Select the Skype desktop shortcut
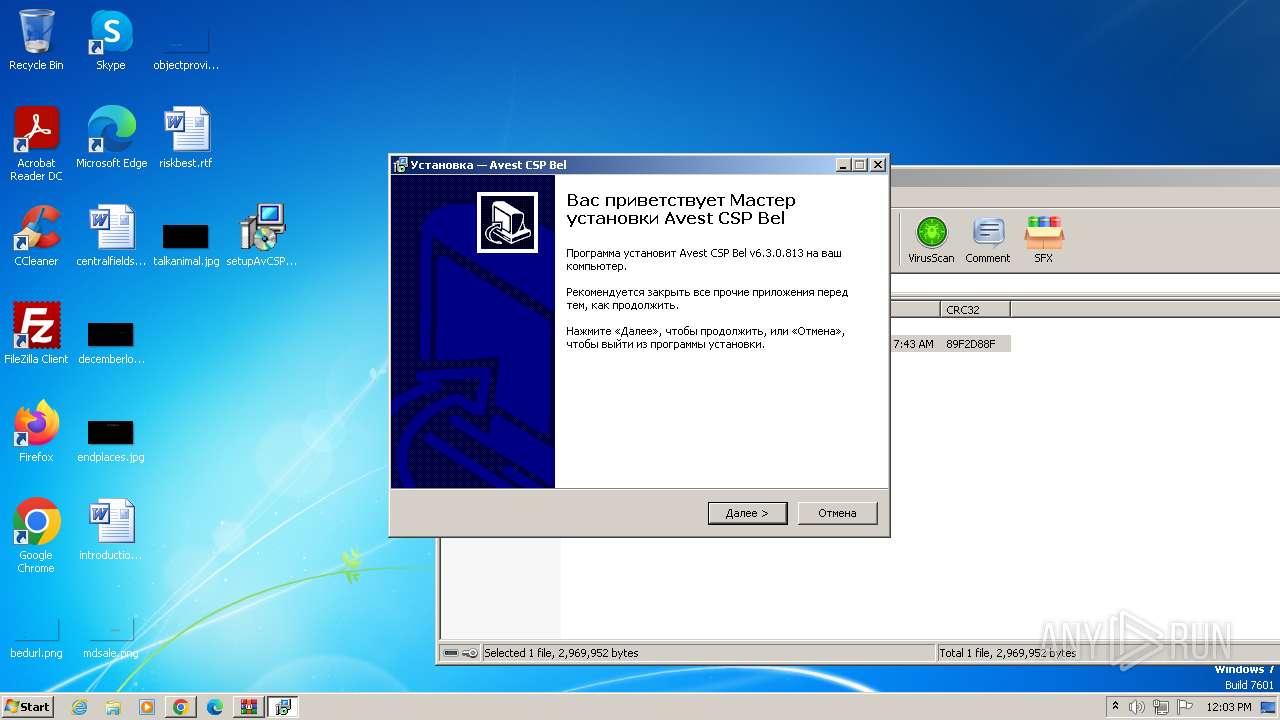Screen dimensions: 1280x720 coord(111,40)
